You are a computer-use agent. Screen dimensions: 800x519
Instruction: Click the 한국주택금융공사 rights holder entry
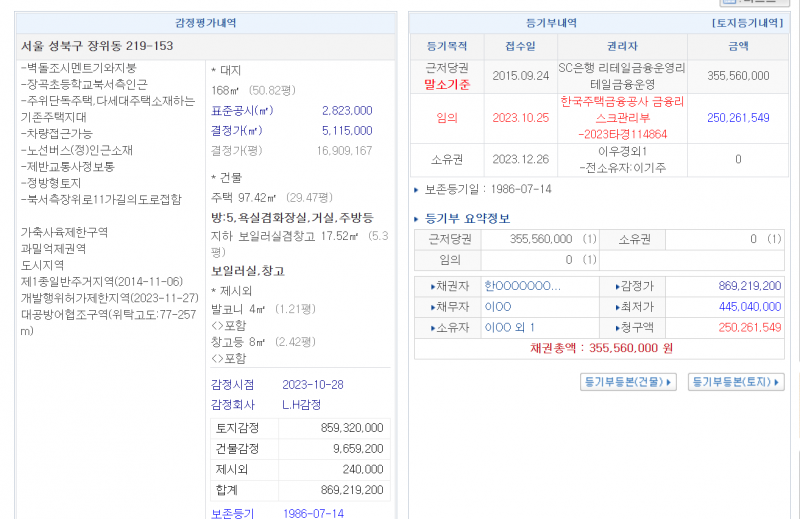tap(621, 102)
